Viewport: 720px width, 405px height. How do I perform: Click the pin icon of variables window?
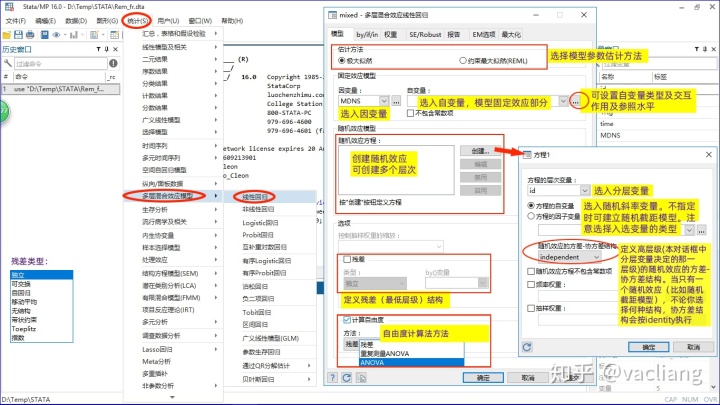(705, 49)
